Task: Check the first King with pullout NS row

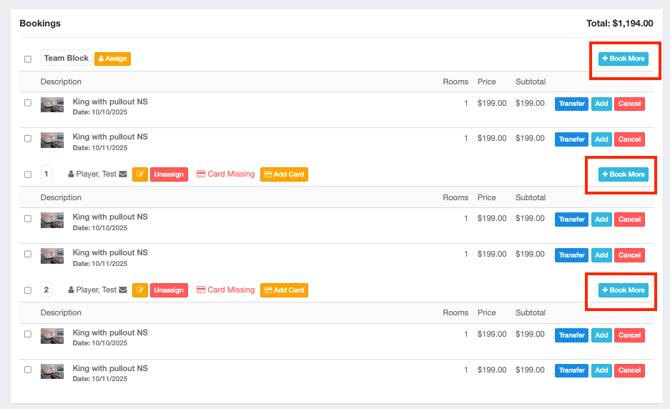Action: click(x=28, y=104)
